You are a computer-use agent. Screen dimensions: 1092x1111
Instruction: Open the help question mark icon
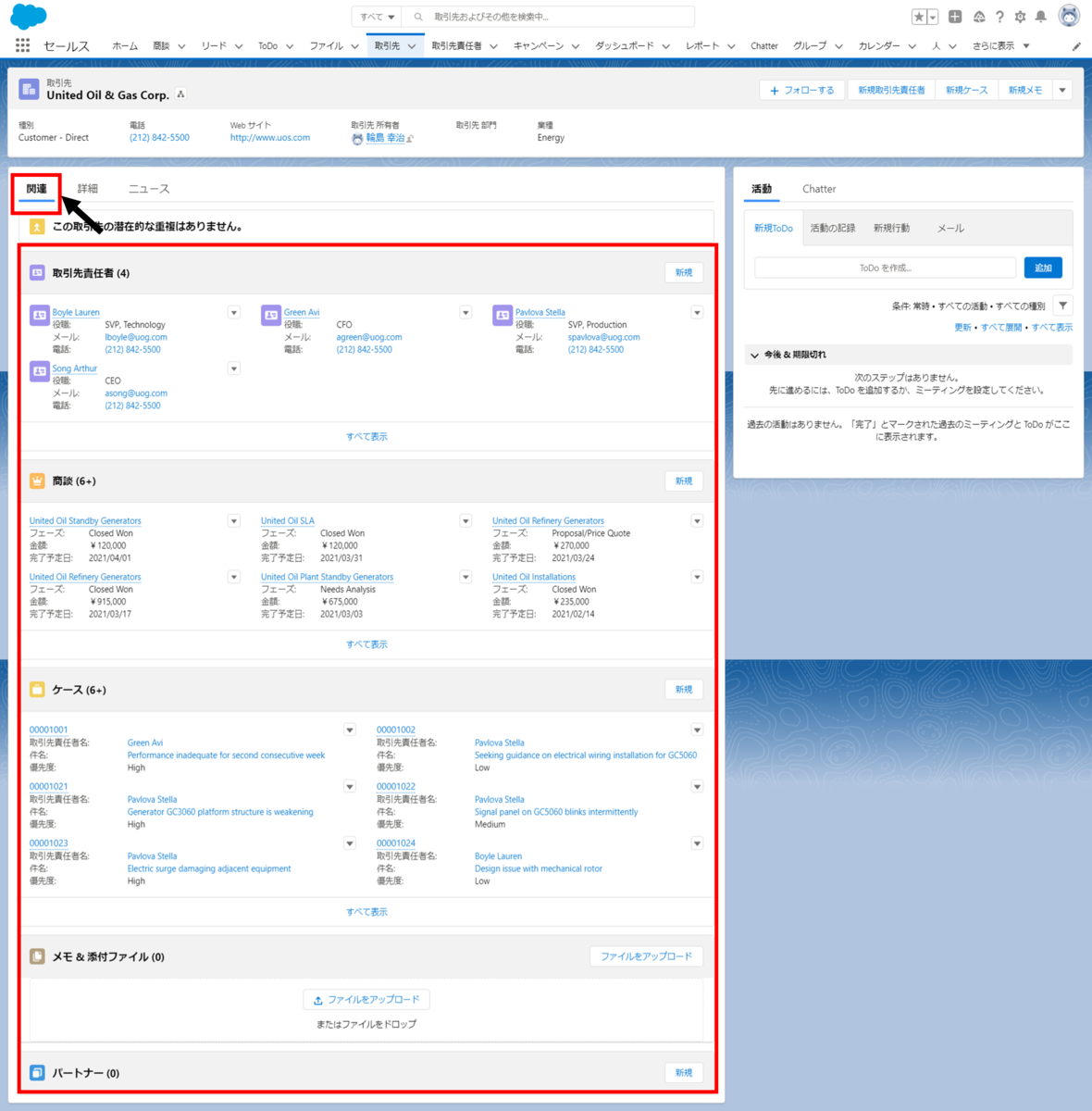tap(999, 17)
